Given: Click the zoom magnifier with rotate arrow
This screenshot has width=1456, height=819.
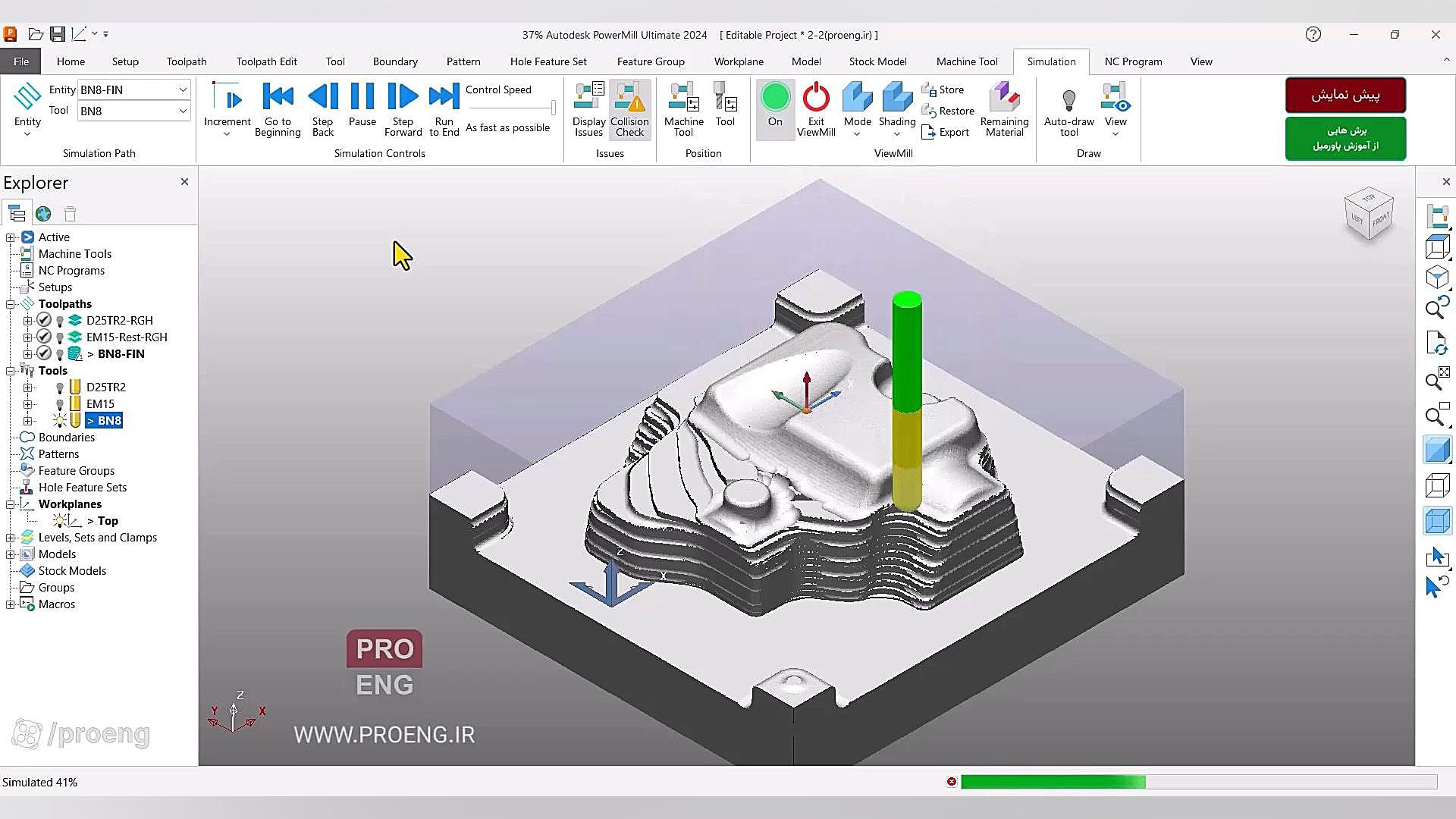Looking at the screenshot, I should point(1437,307).
